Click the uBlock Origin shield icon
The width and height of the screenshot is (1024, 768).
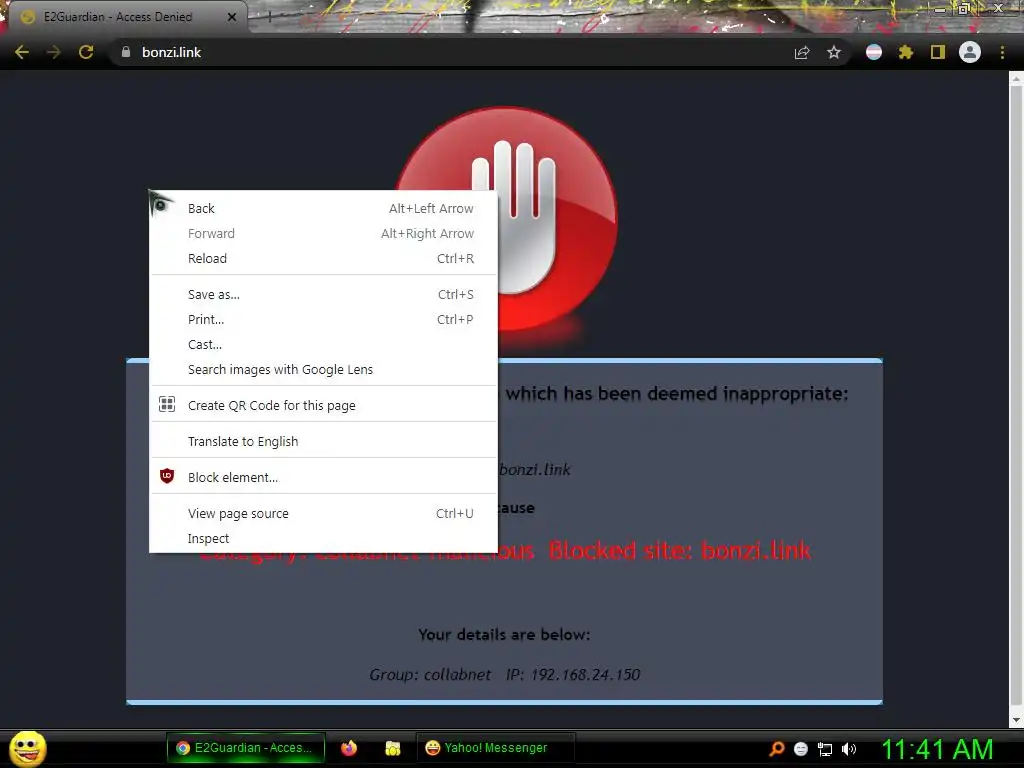coord(167,476)
